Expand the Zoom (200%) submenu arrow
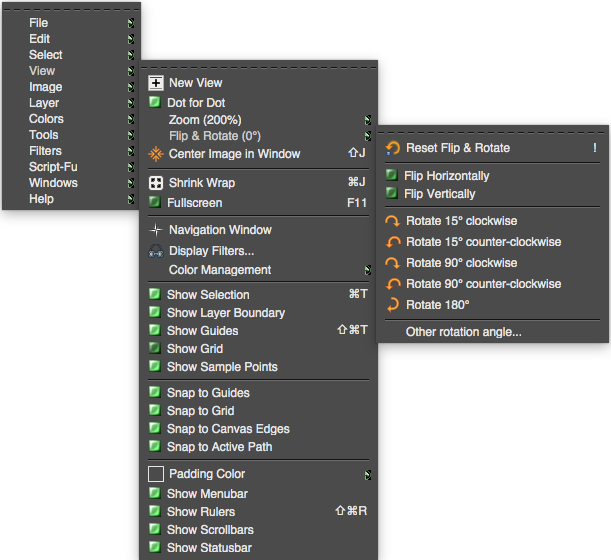Image resolution: width=611 pixels, height=560 pixels. coord(367,120)
